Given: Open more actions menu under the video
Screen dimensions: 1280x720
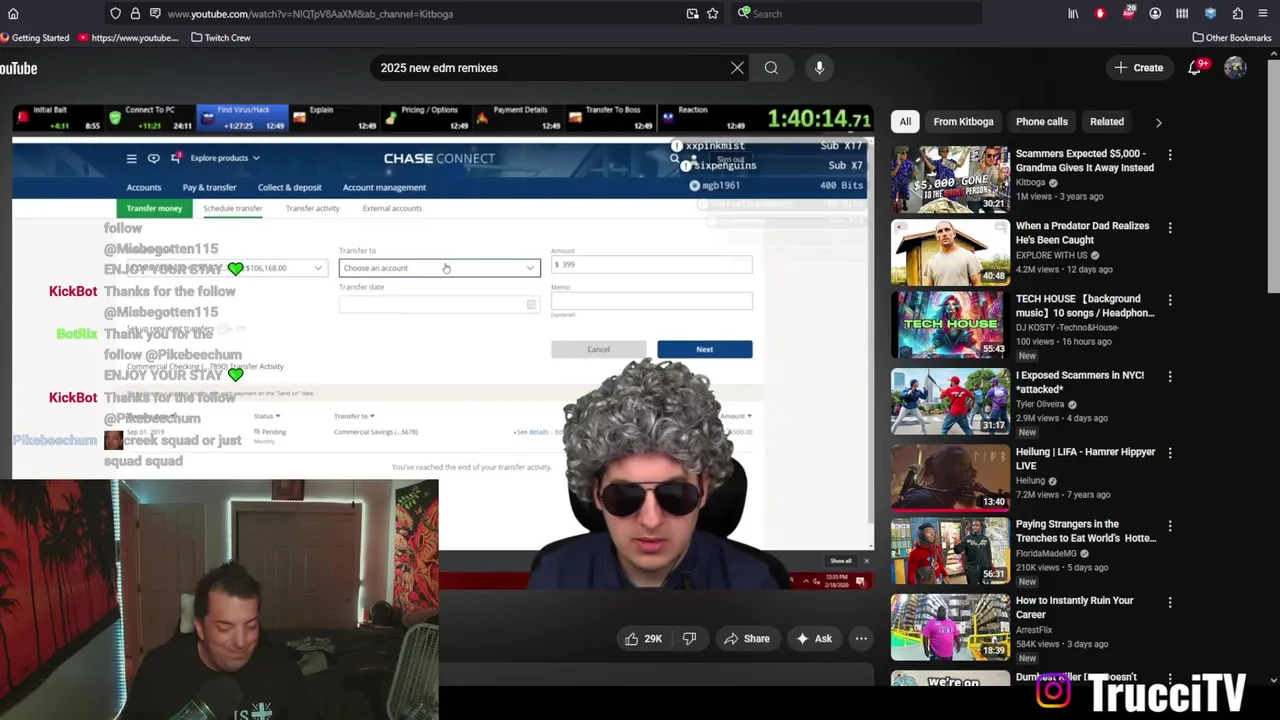Looking at the screenshot, I should [x=861, y=639].
